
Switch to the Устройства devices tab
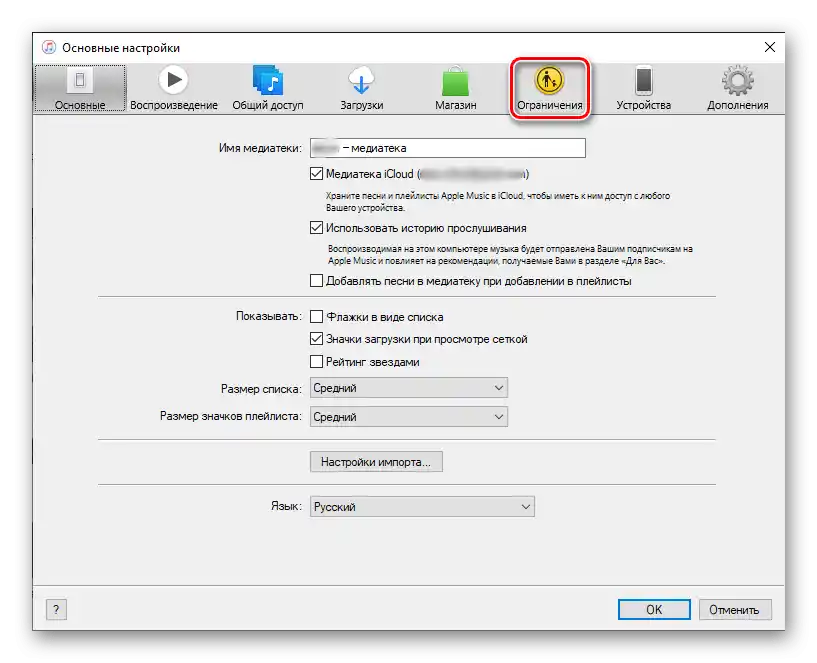643,88
